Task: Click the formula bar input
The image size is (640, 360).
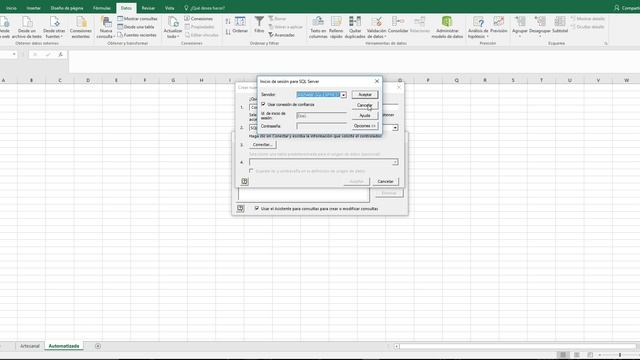Action: pyautogui.click(x=354, y=61)
